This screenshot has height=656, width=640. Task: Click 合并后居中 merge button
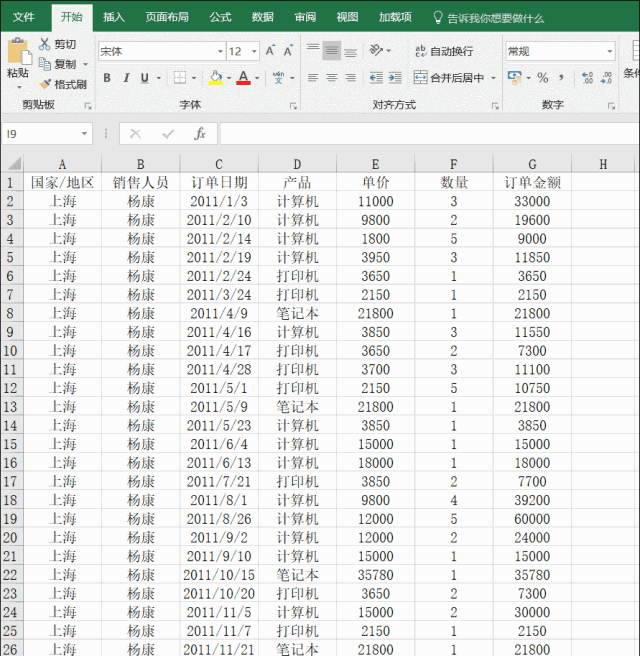pos(449,78)
